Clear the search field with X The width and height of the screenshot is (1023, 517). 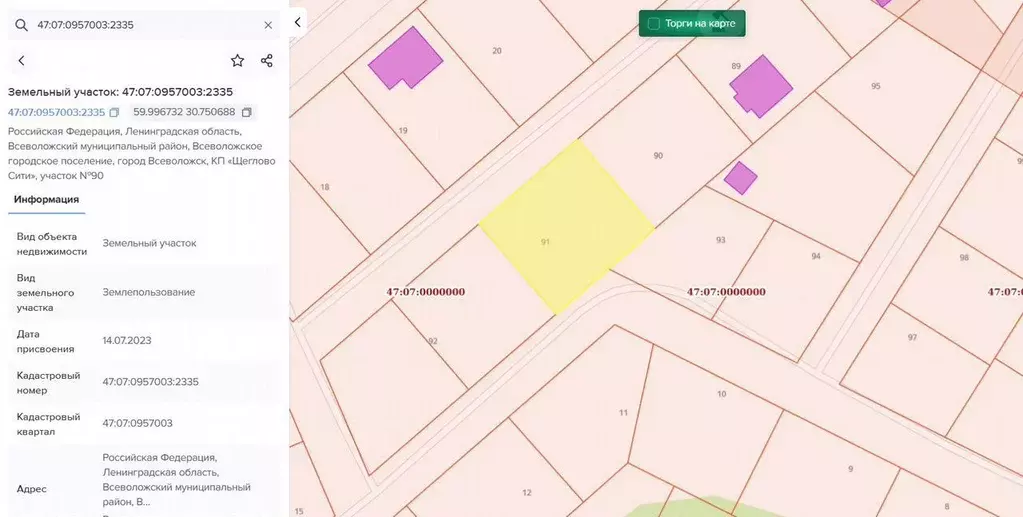pos(268,25)
